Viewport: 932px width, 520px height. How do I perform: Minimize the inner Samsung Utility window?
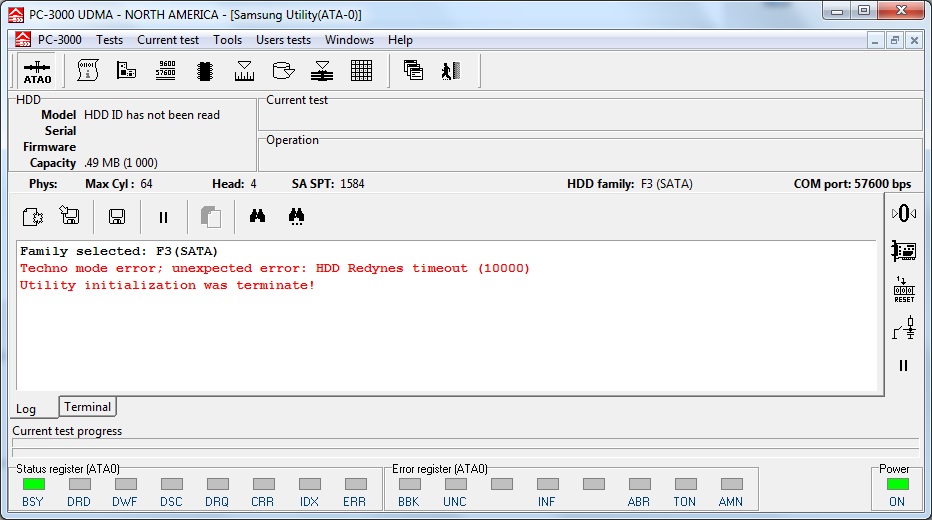[x=875, y=40]
